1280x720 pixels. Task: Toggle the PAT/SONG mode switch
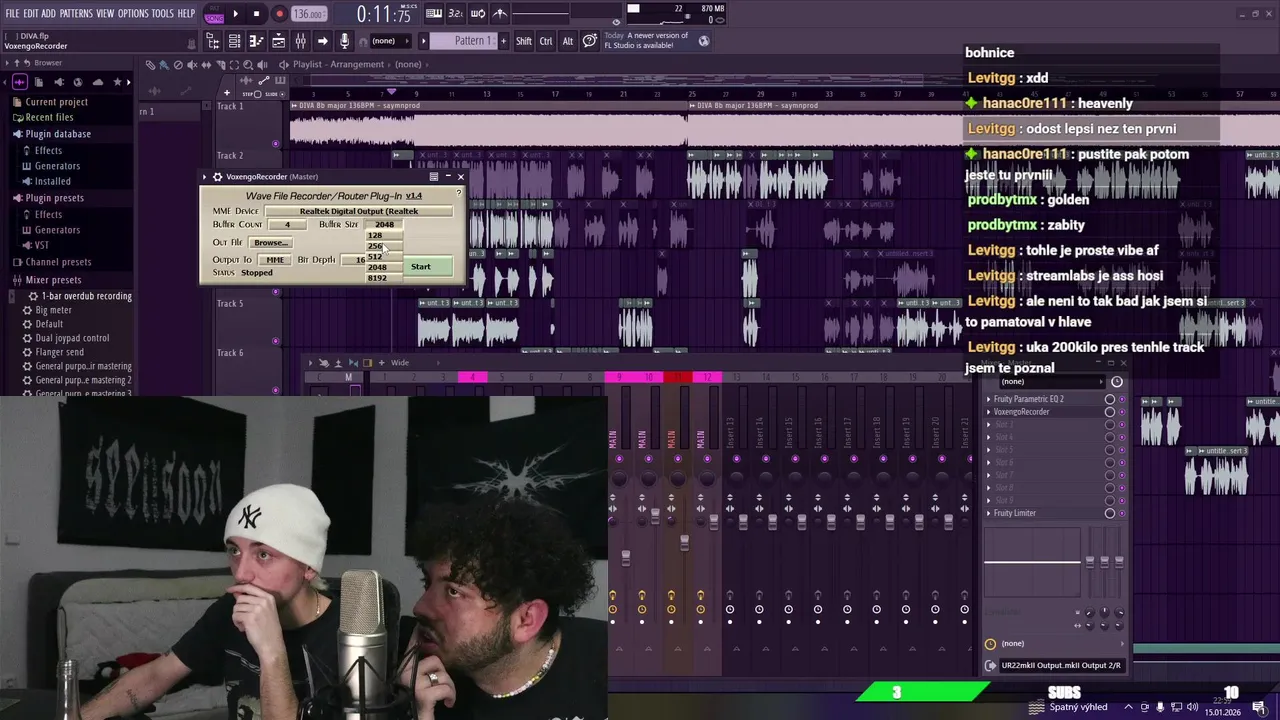pos(214,14)
